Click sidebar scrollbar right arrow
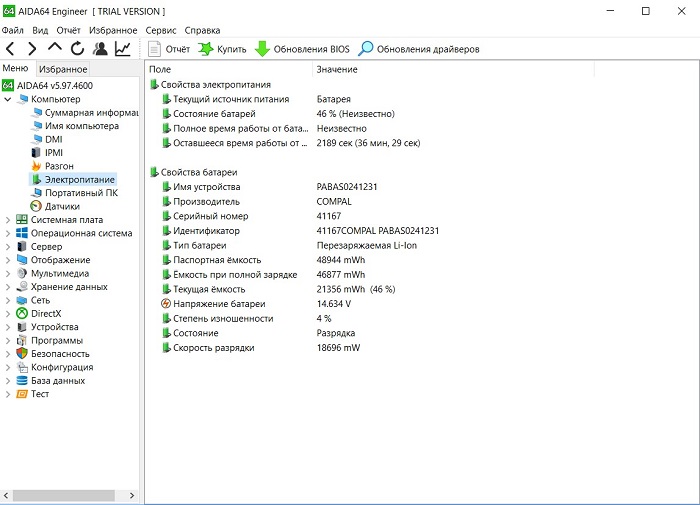 coord(132,495)
